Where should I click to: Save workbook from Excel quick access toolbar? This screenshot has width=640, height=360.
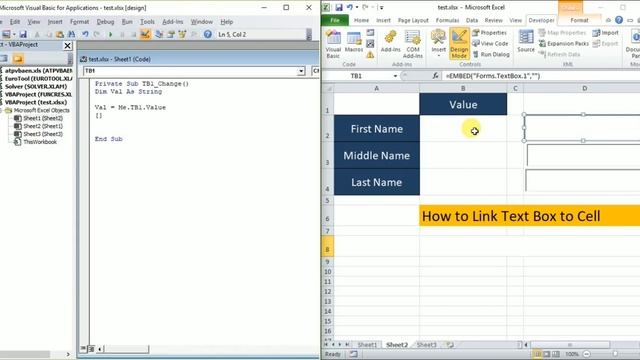[x=339, y=7]
